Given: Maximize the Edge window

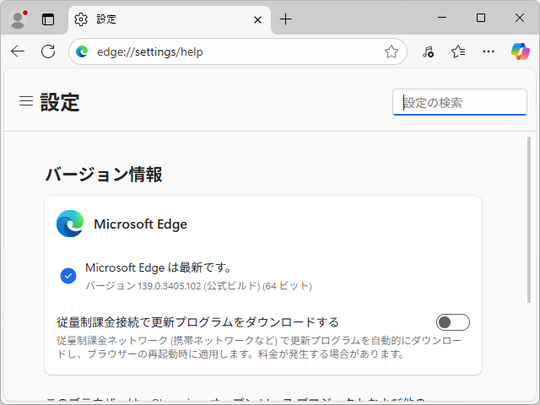Looking at the screenshot, I should (x=481, y=18).
